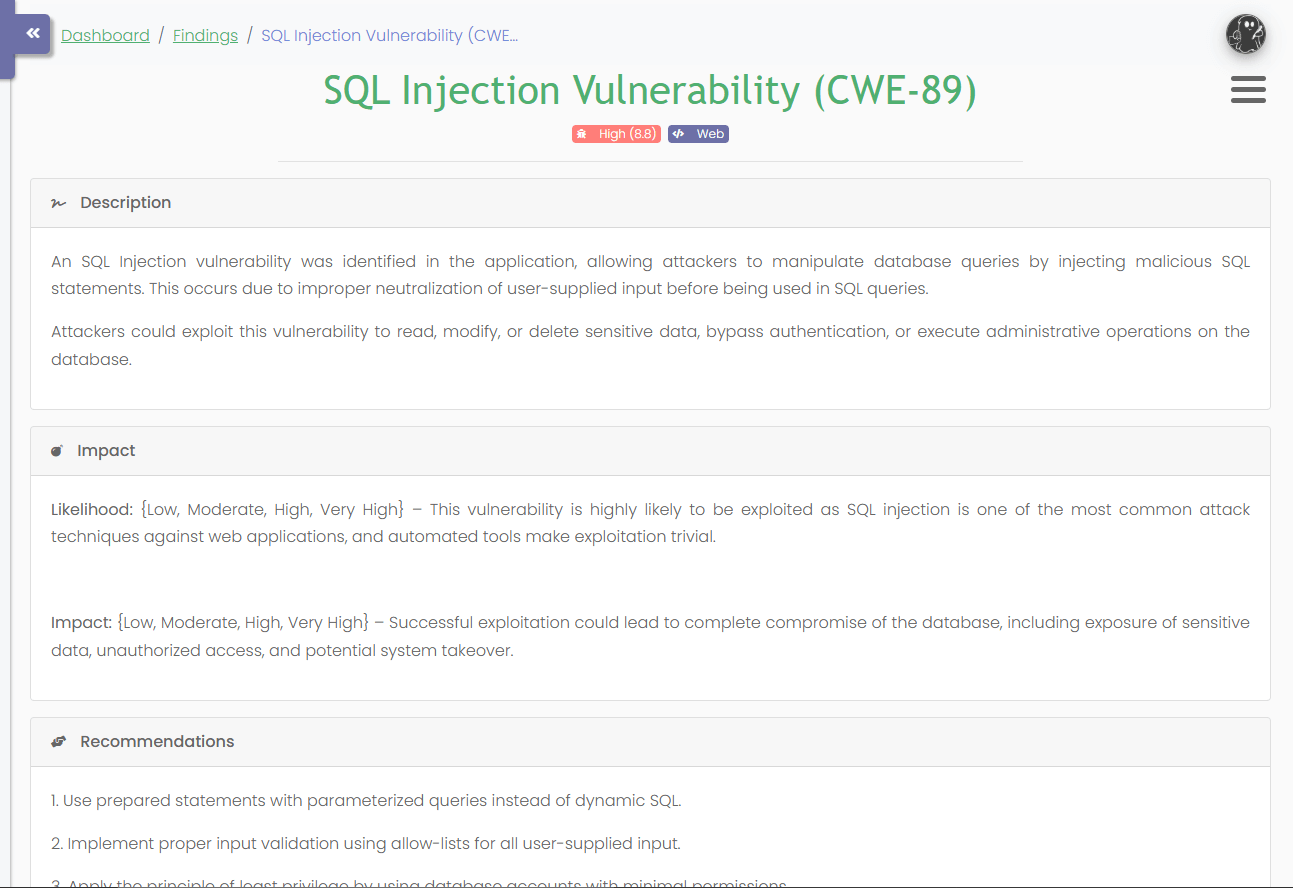
Task: Click the bug icon in the severity badge
Action: coord(583,133)
